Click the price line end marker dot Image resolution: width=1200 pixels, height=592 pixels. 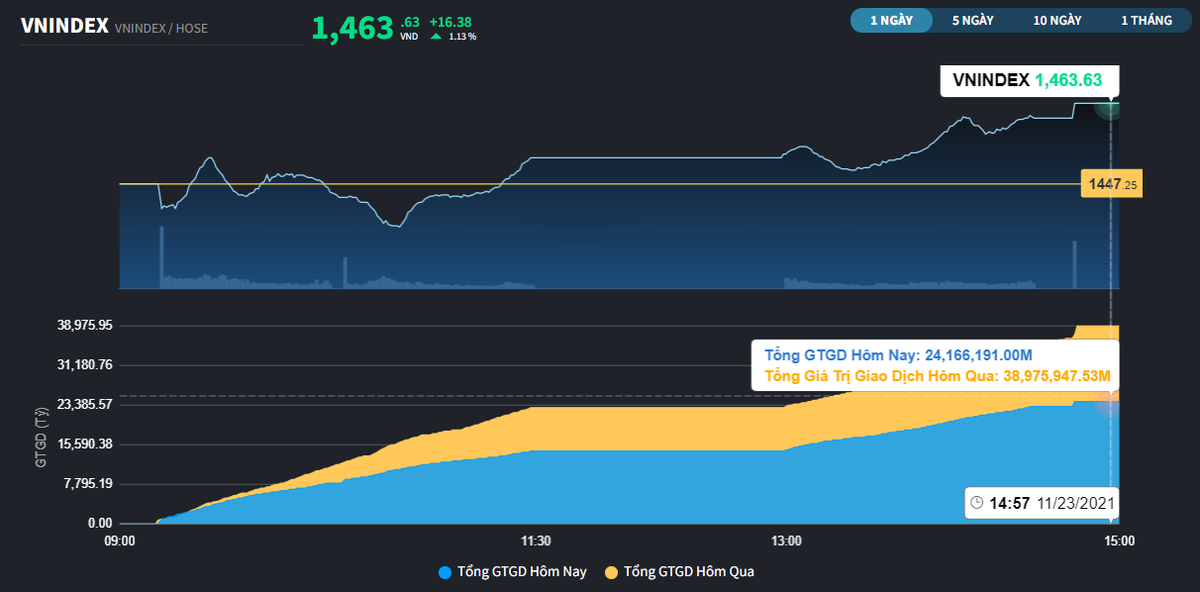point(1107,104)
